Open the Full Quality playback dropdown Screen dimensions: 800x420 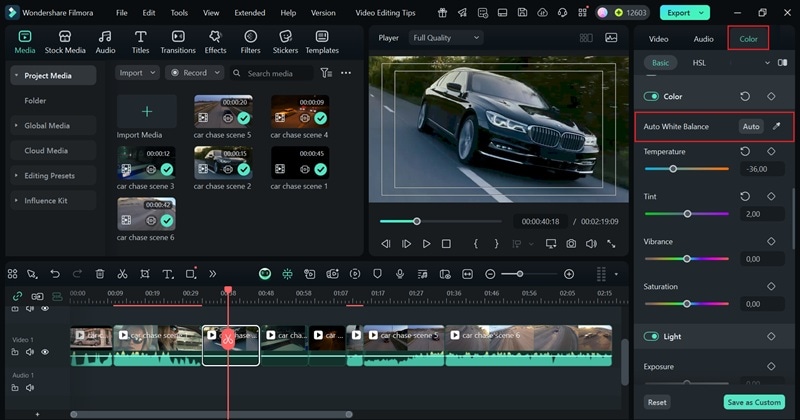(445, 37)
